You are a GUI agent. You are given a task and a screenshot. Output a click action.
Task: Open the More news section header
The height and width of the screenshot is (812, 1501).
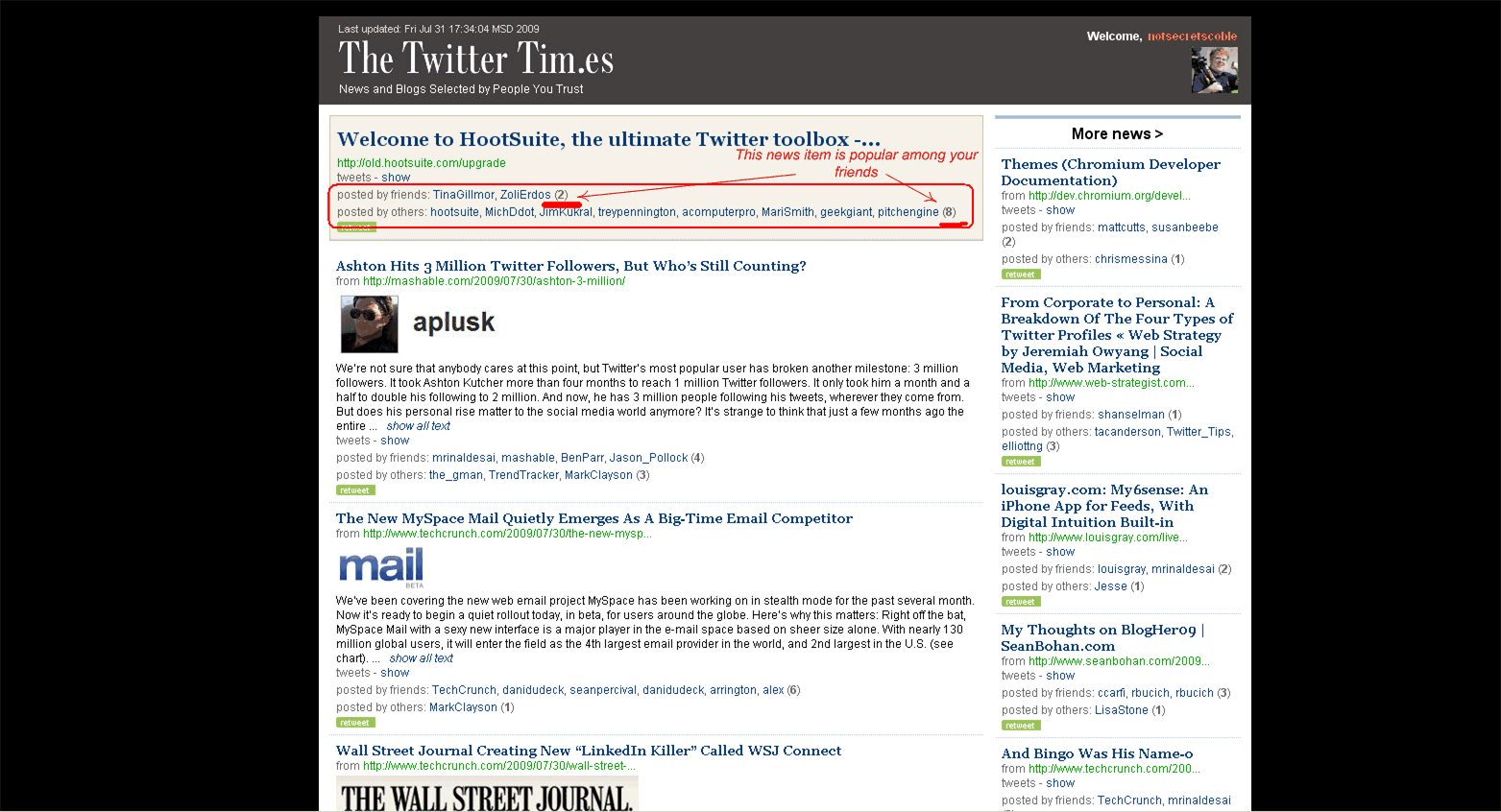[x=1117, y=134]
